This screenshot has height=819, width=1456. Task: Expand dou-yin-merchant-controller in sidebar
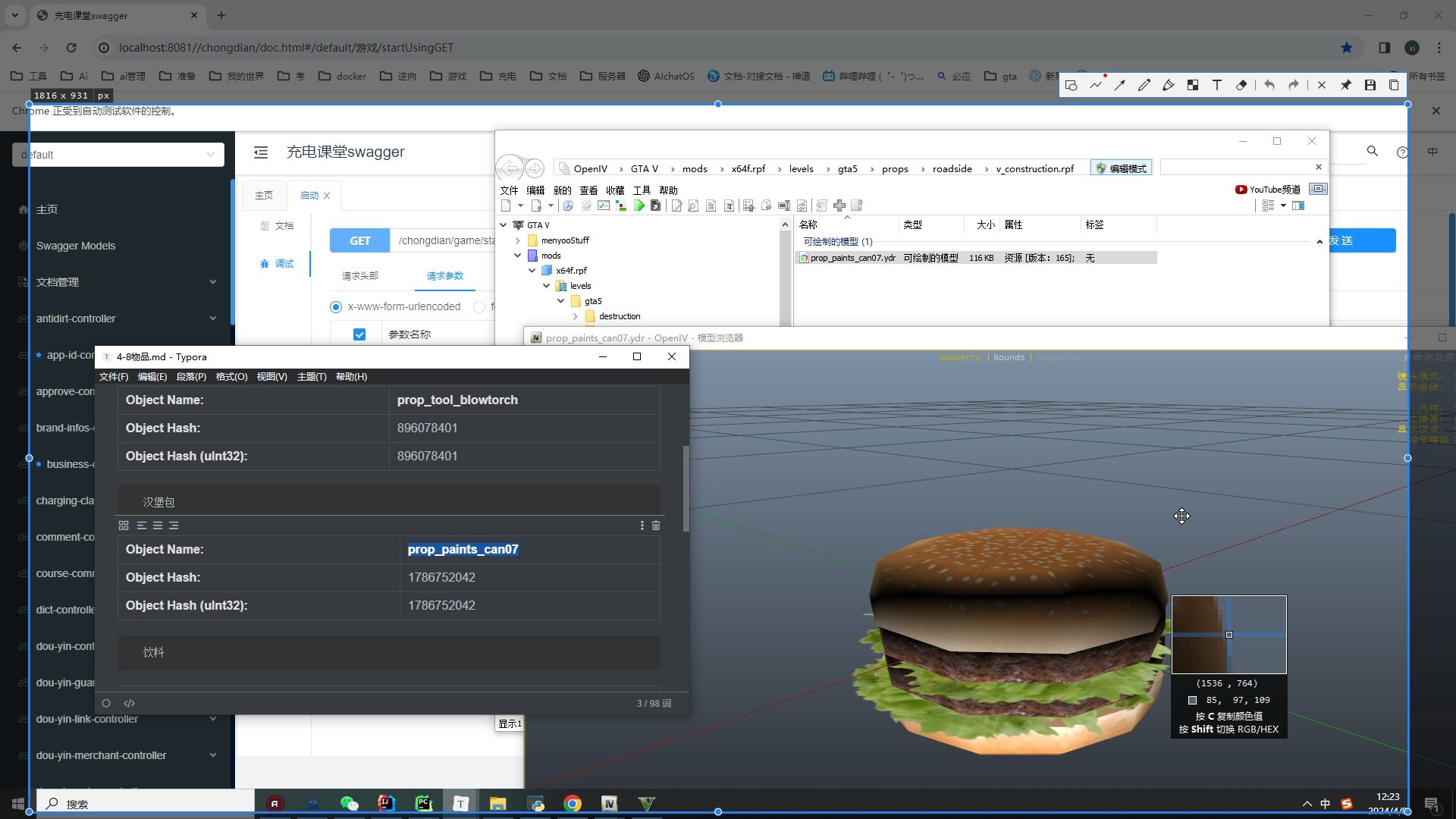point(118,755)
